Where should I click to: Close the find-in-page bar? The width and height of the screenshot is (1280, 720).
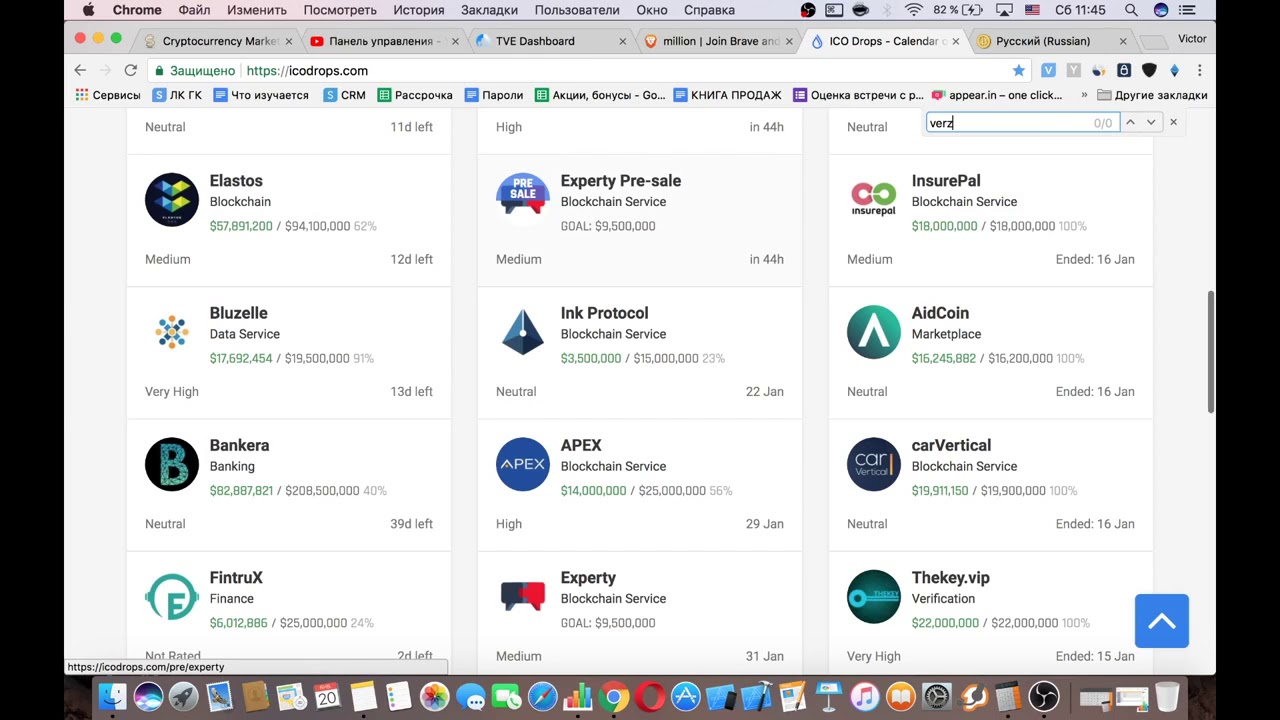pyautogui.click(x=1173, y=122)
